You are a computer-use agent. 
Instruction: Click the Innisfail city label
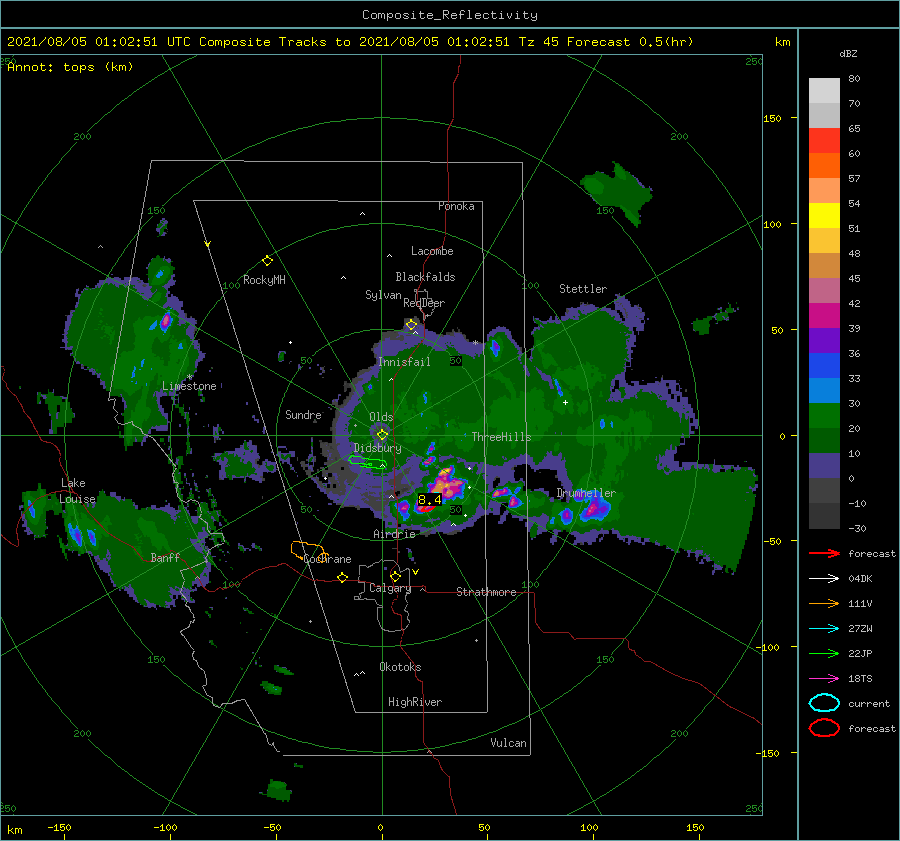pos(404,362)
